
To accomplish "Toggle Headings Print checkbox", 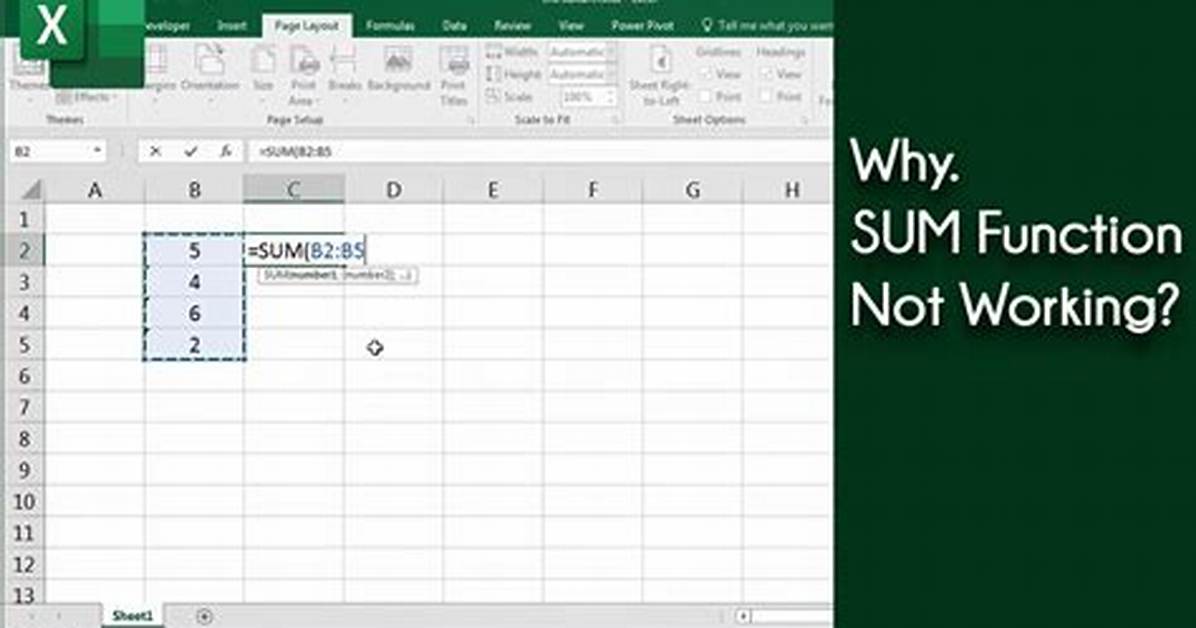I will tap(767, 96).
